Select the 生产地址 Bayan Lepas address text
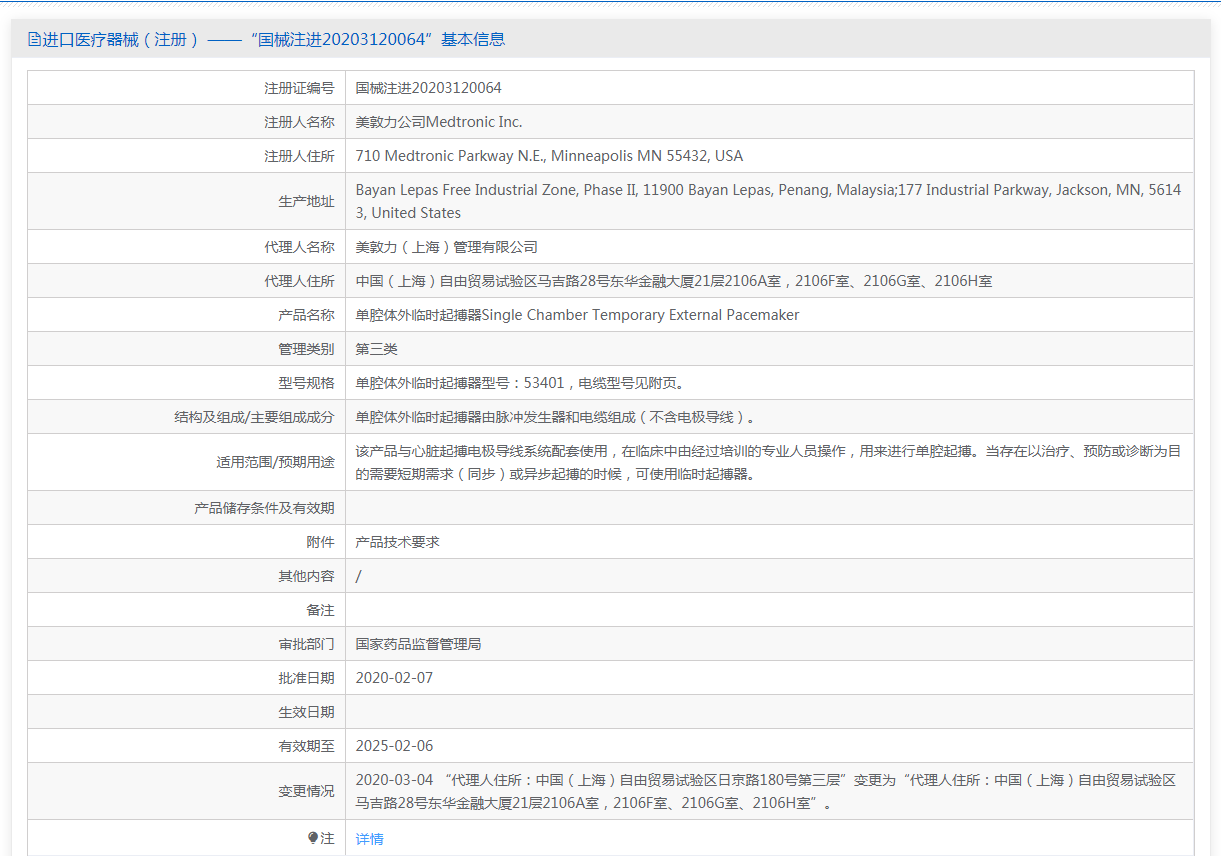The image size is (1221, 856). [x=768, y=201]
